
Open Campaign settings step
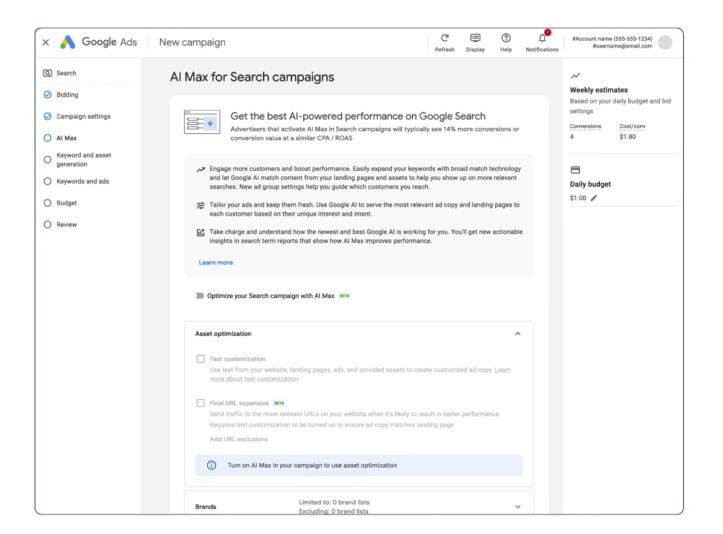tap(83, 116)
